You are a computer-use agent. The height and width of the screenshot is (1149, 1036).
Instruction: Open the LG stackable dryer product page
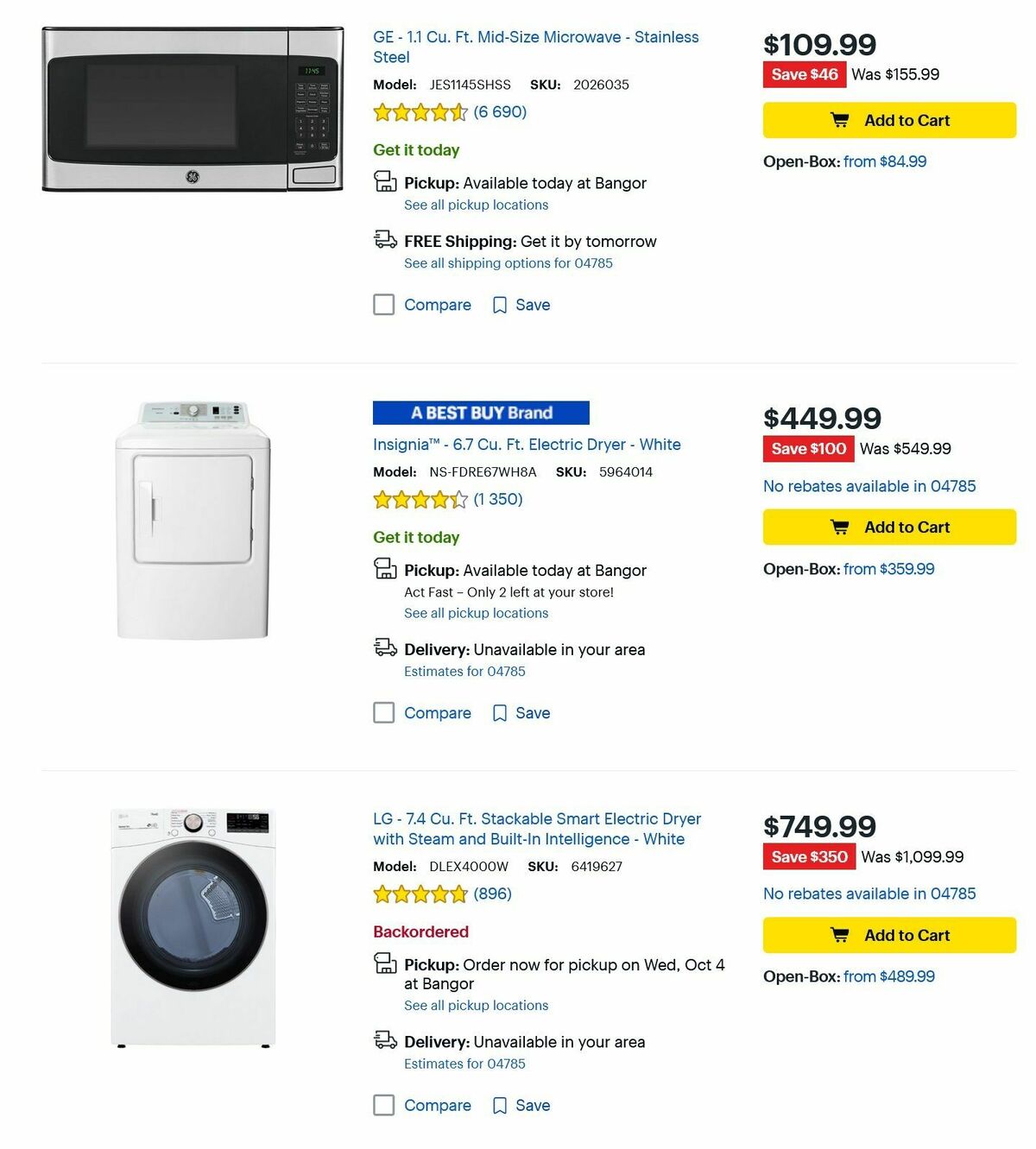(x=535, y=828)
